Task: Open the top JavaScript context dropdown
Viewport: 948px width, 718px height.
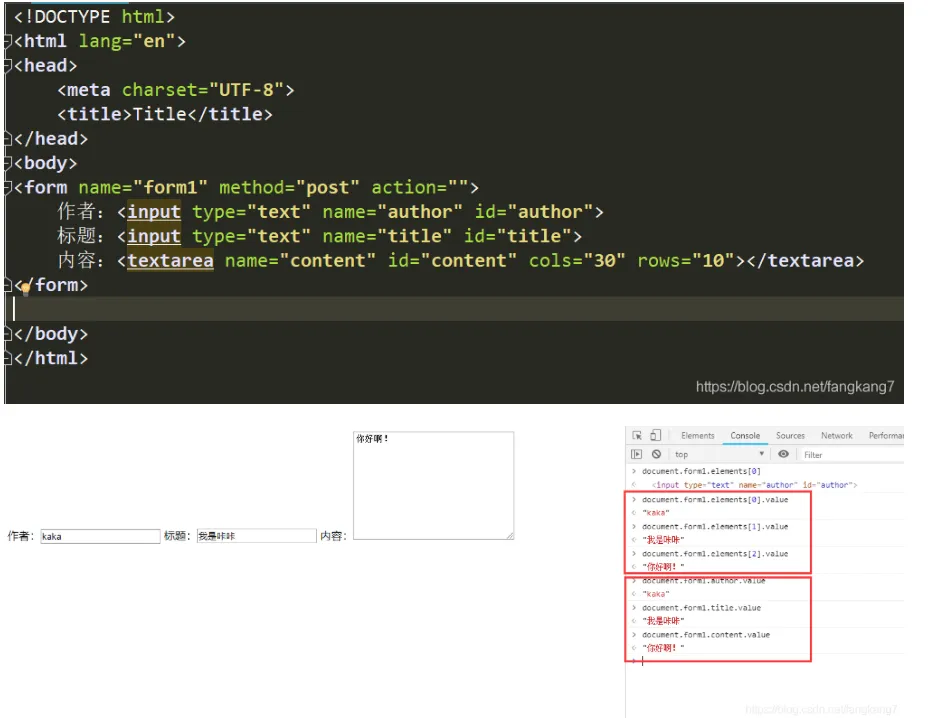Action: pyautogui.click(x=719, y=454)
